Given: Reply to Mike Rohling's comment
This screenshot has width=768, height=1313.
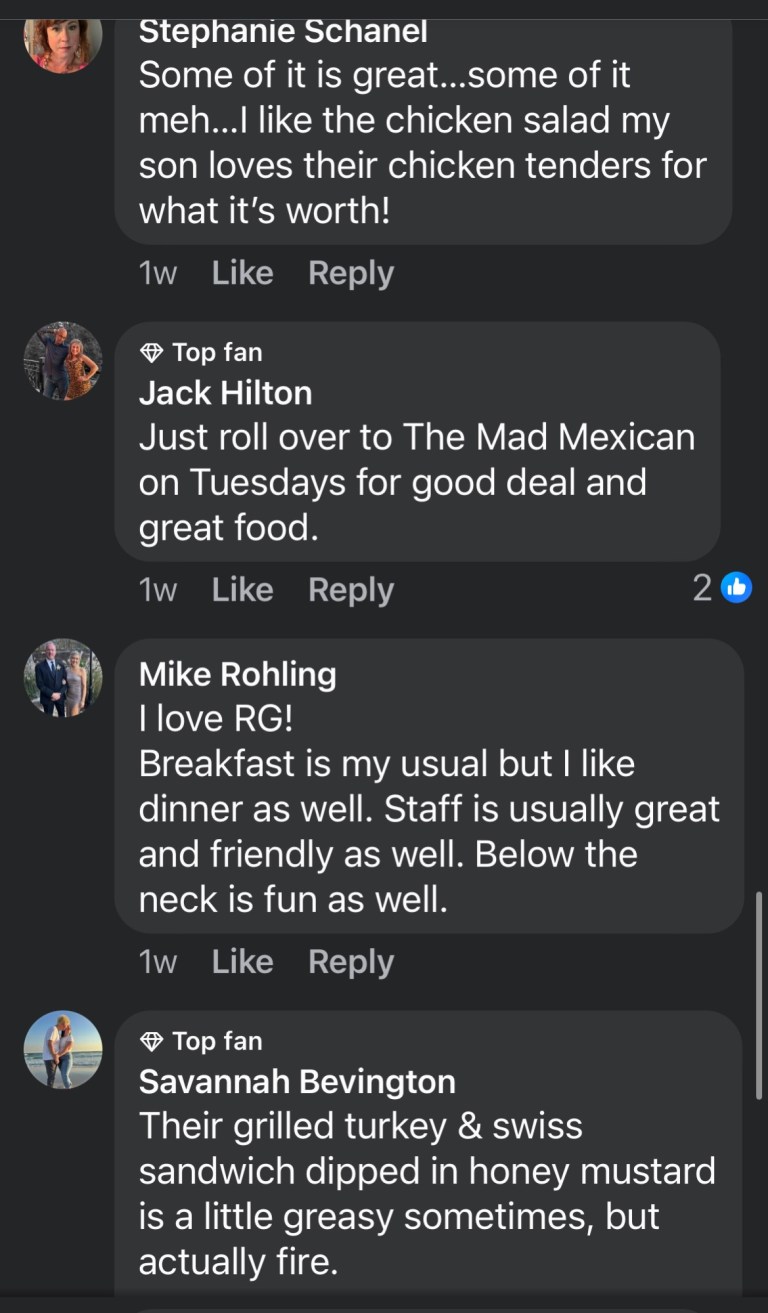Looking at the screenshot, I should 350,962.
